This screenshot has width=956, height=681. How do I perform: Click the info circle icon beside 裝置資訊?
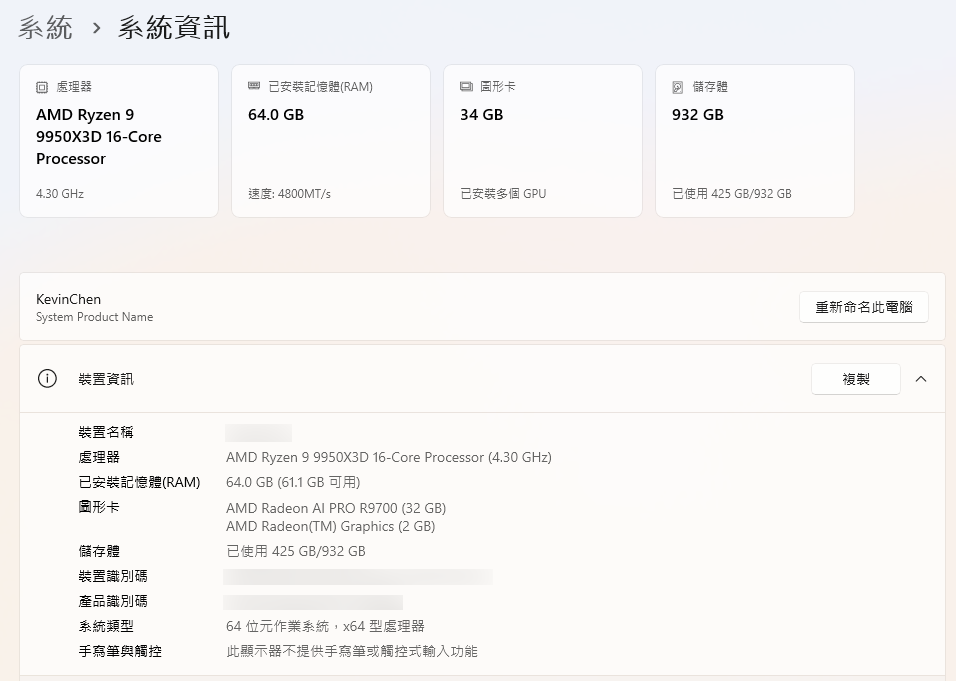47,379
